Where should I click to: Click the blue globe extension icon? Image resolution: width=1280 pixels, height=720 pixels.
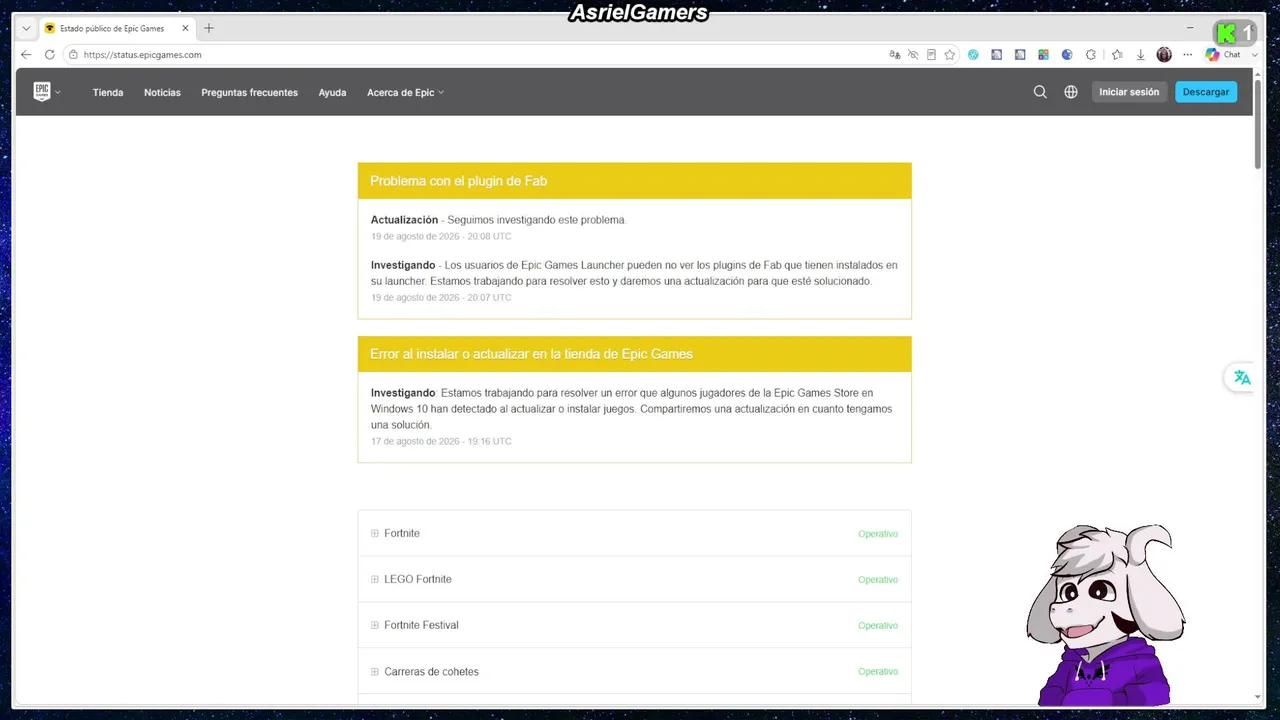(x=1067, y=55)
